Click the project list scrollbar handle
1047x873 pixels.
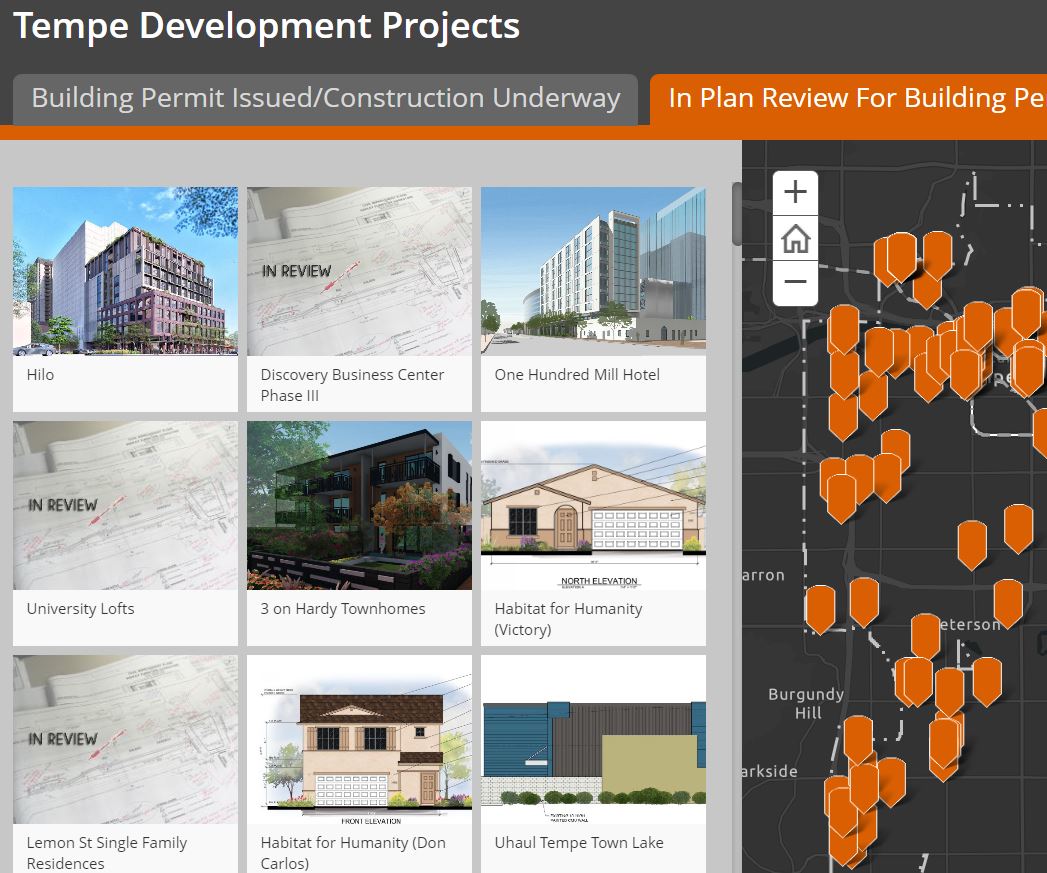point(738,213)
